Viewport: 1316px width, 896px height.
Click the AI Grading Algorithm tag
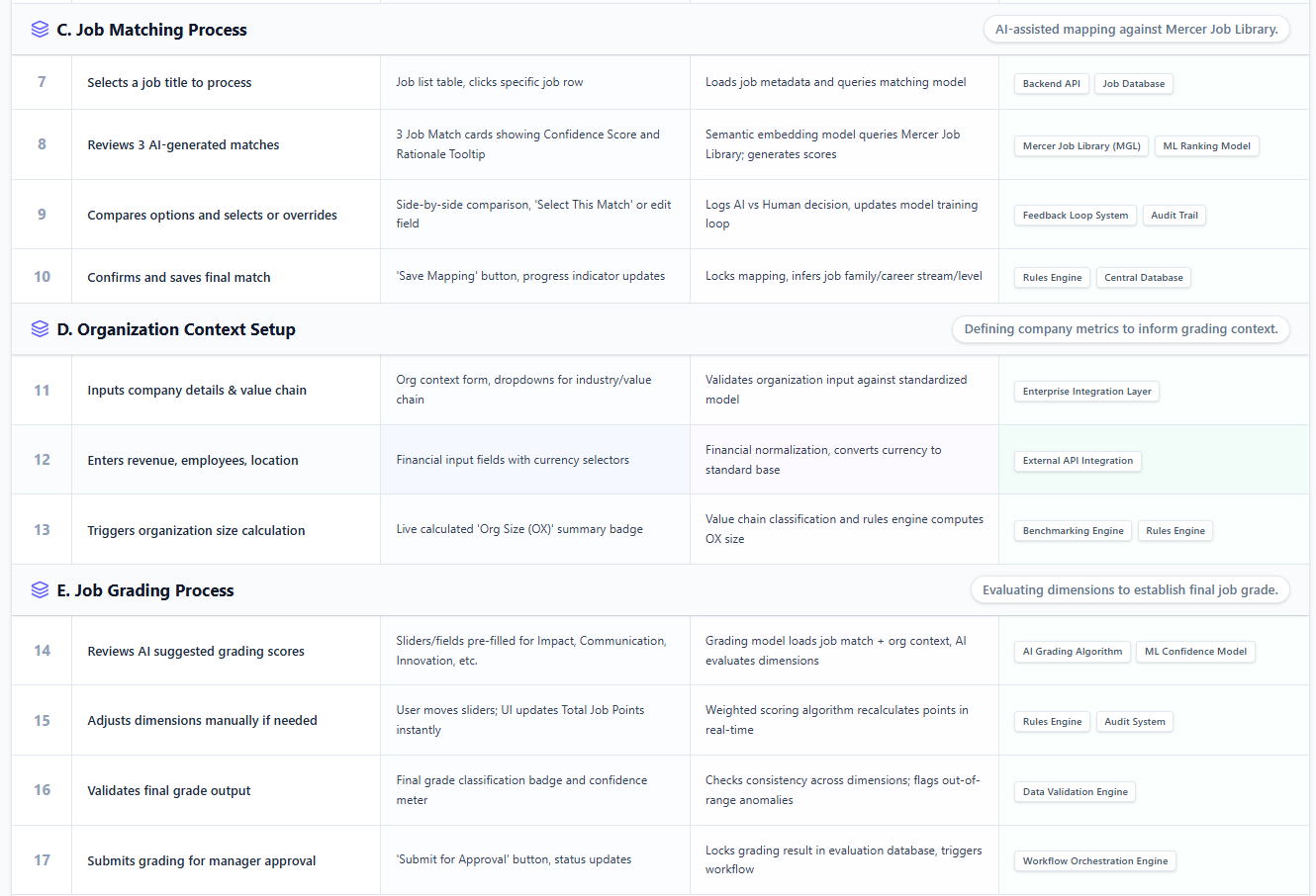click(1072, 652)
